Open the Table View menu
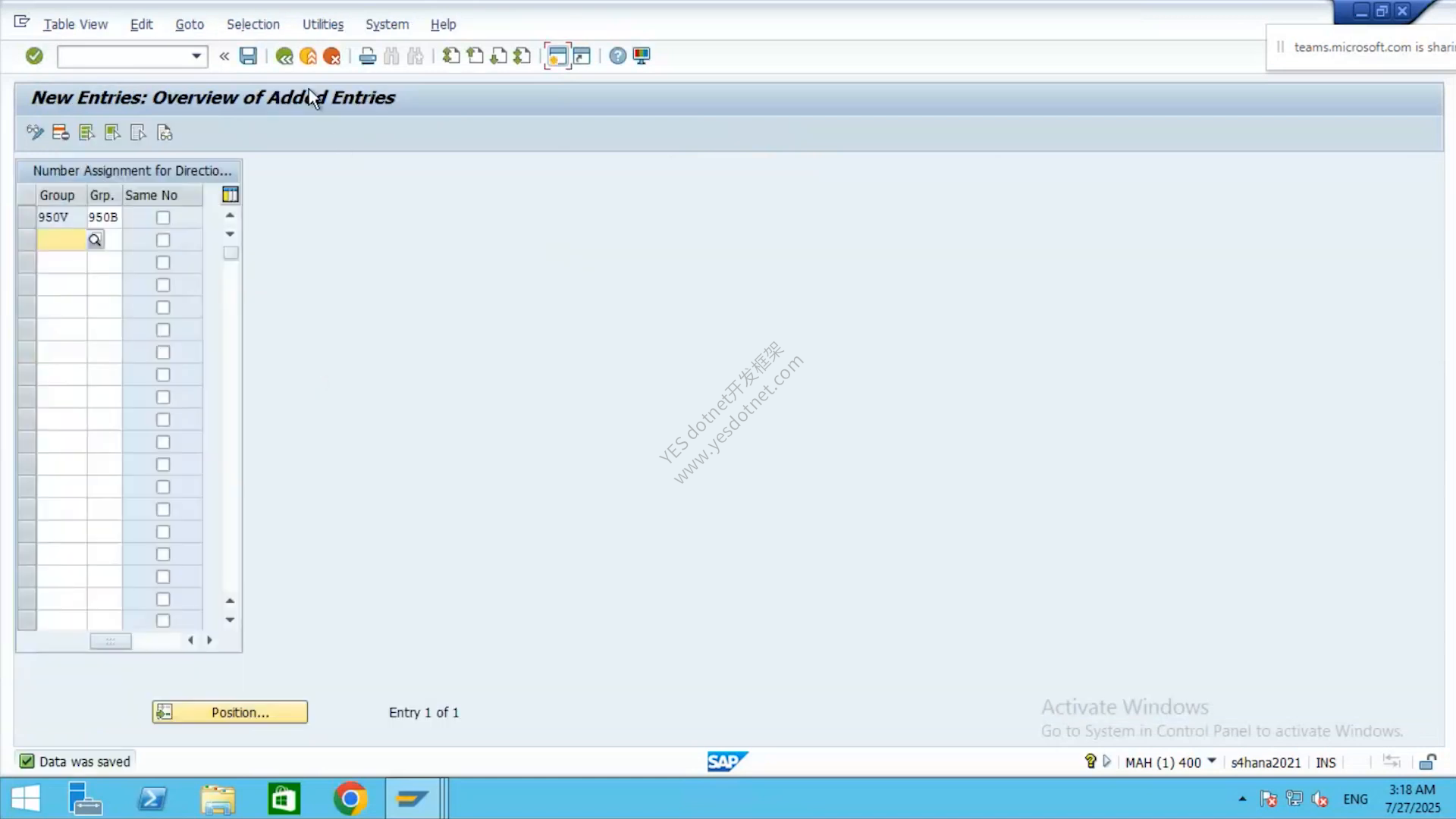The height and width of the screenshot is (819, 1456). (x=75, y=24)
